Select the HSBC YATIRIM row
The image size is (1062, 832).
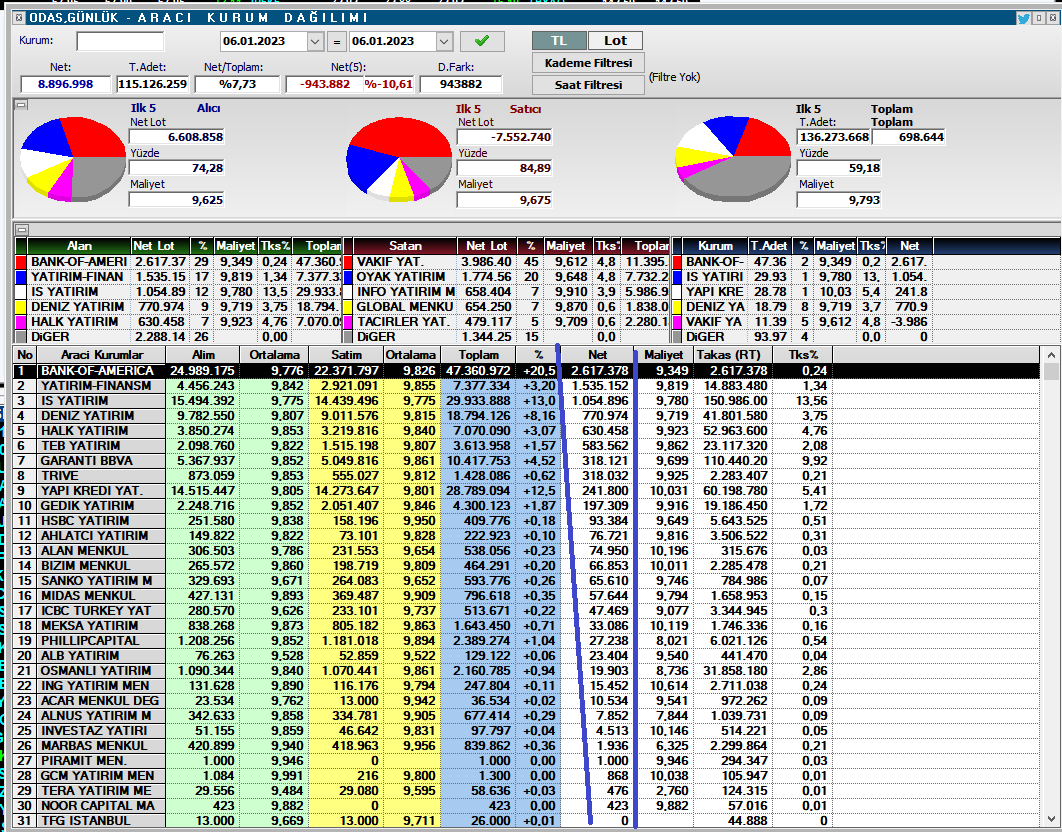pyautogui.click(x=526, y=520)
